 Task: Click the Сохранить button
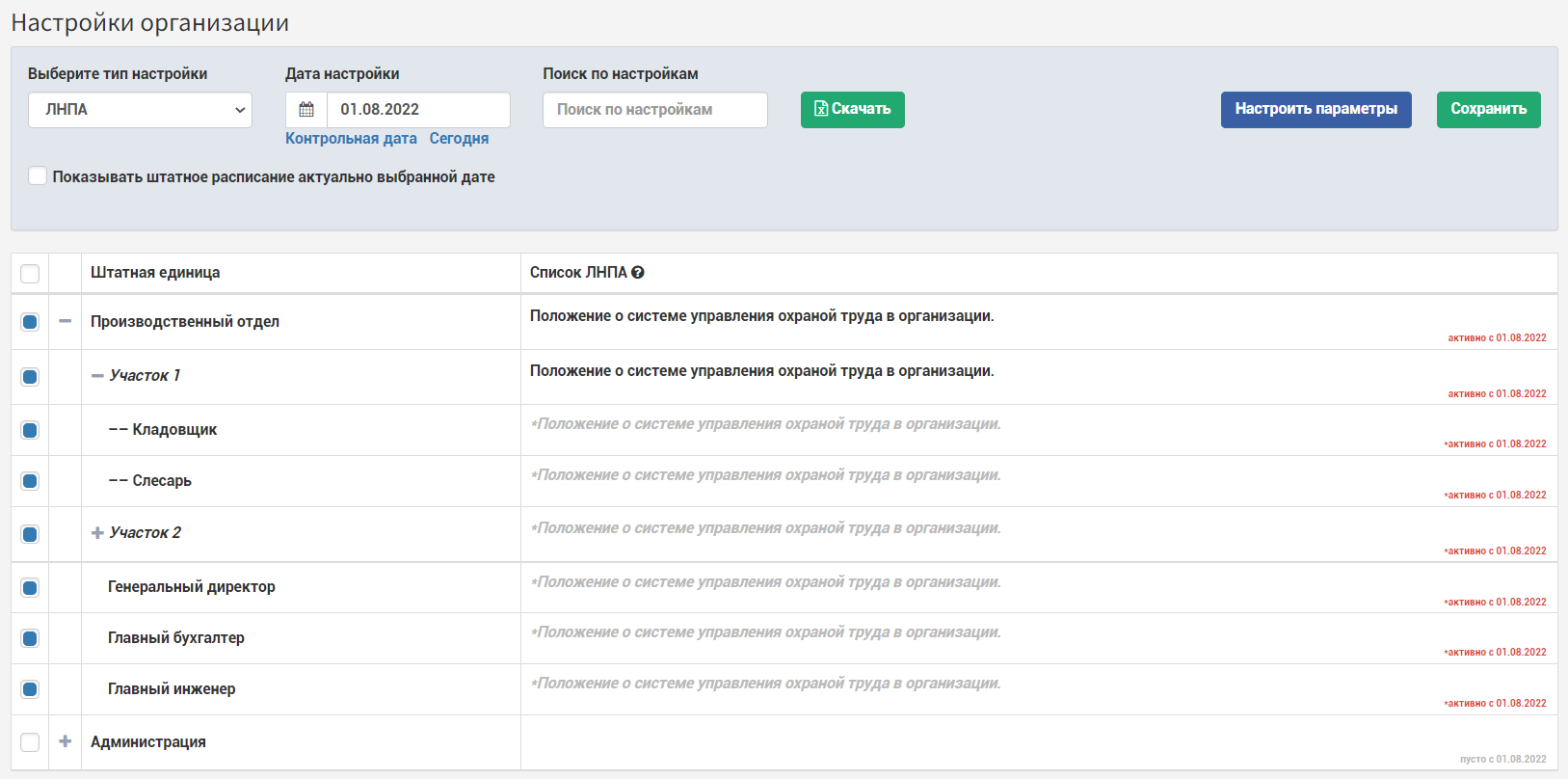(x=1489, y=110)
